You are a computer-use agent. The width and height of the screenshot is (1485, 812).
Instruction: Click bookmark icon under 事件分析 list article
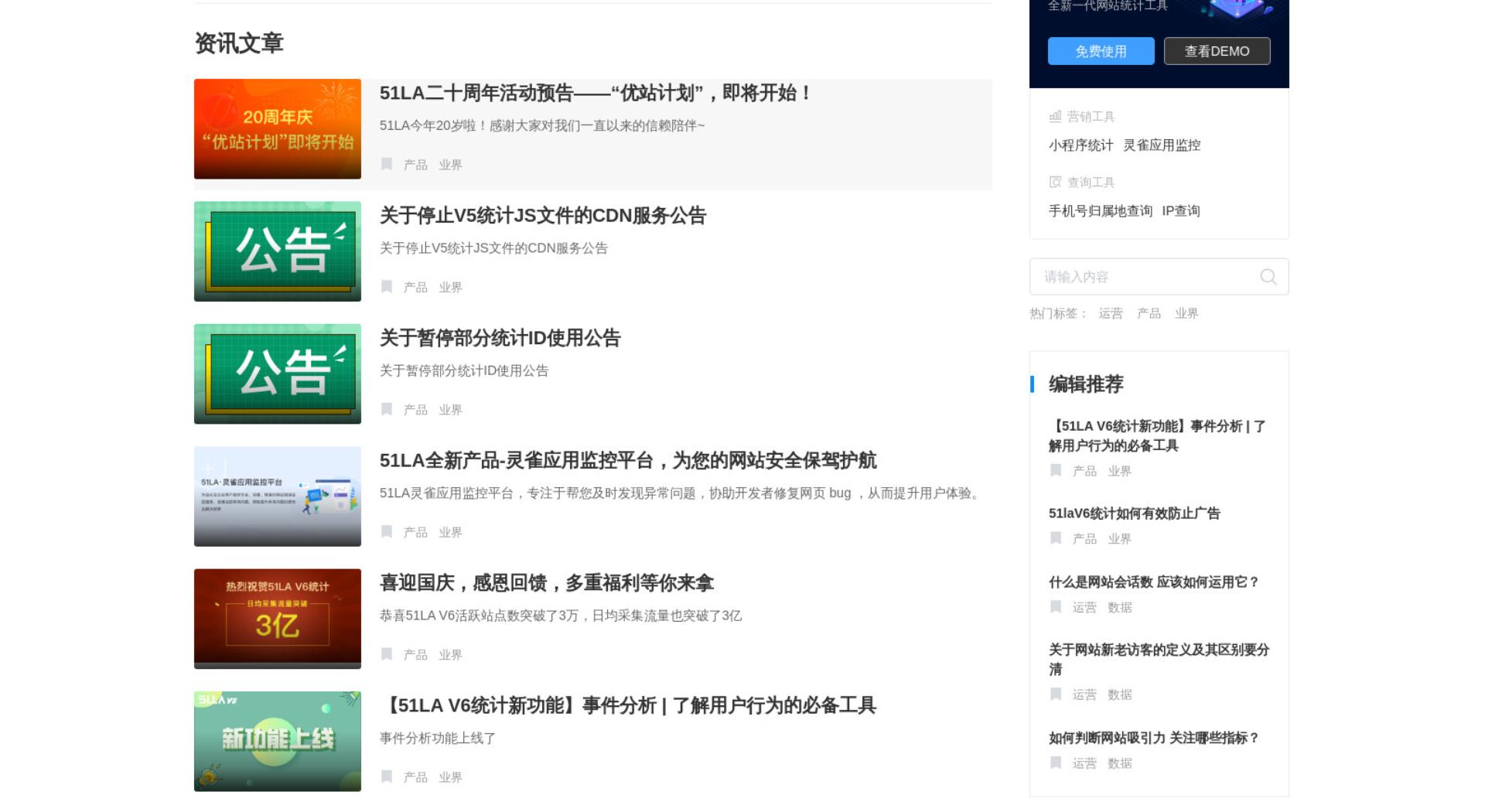click(387, 776)
